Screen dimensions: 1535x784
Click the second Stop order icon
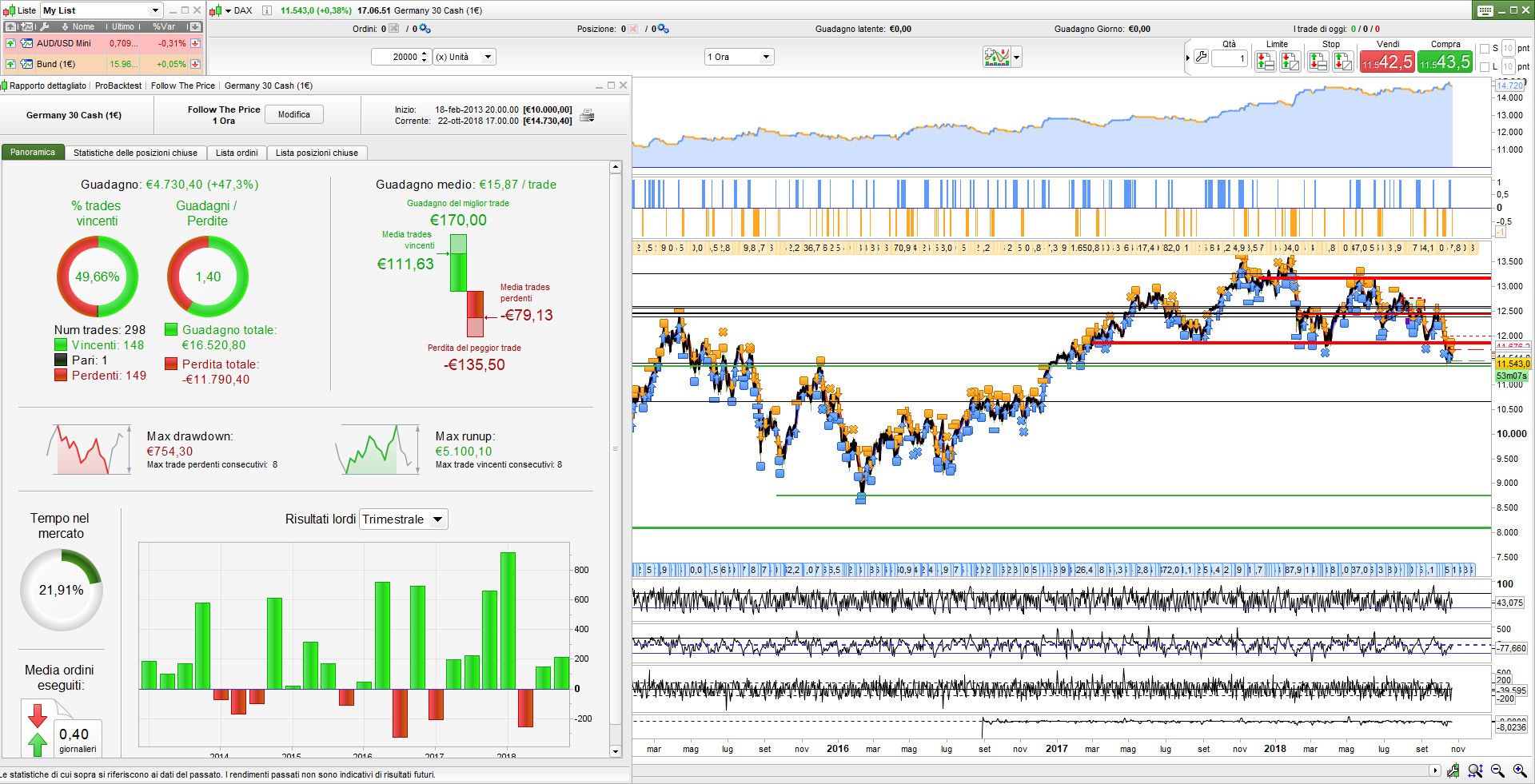point(1343,61)
